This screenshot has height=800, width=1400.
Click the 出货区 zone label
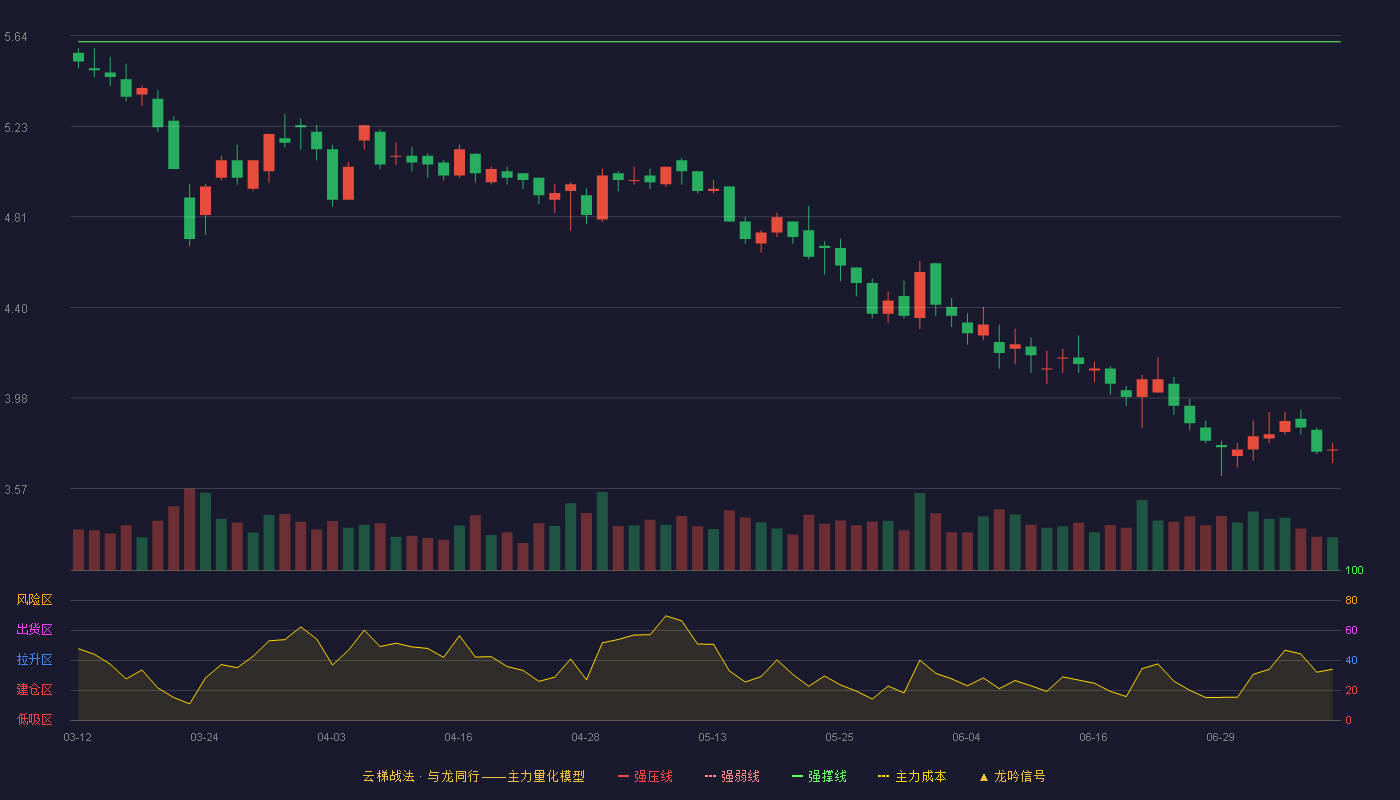point(34,630)
